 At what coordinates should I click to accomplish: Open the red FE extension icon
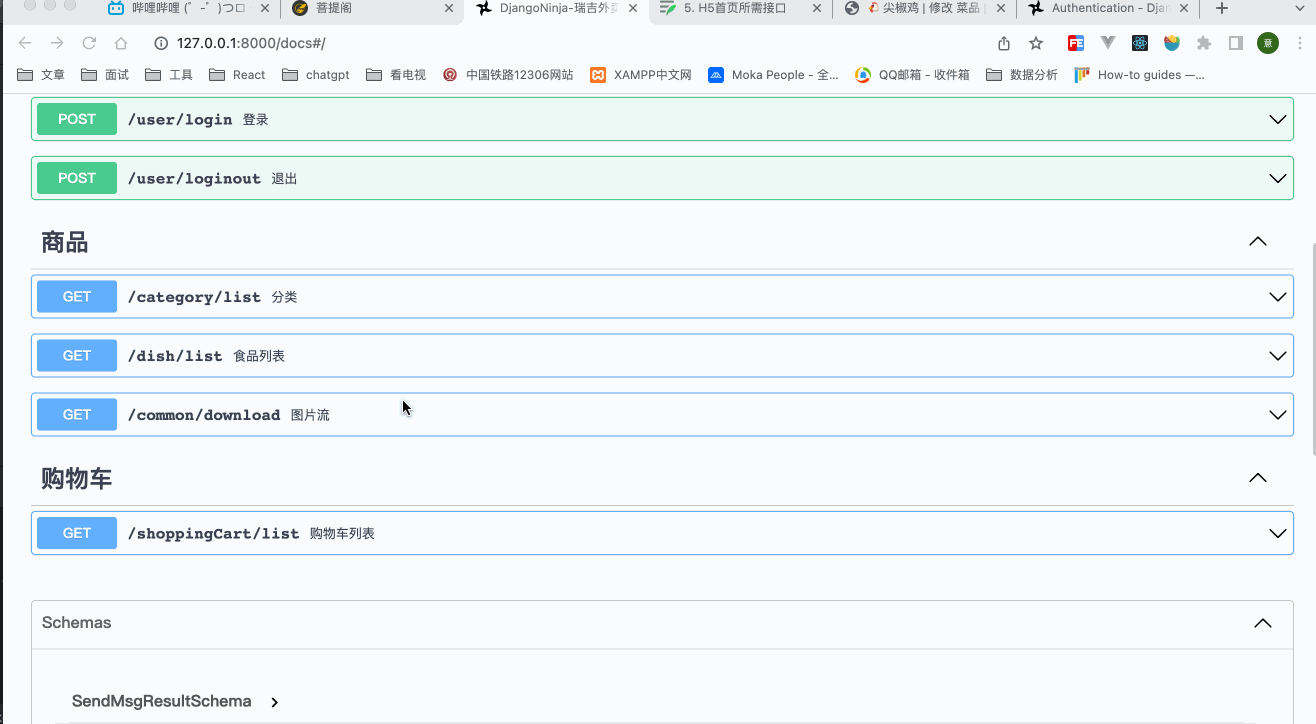click(1076, 43)
